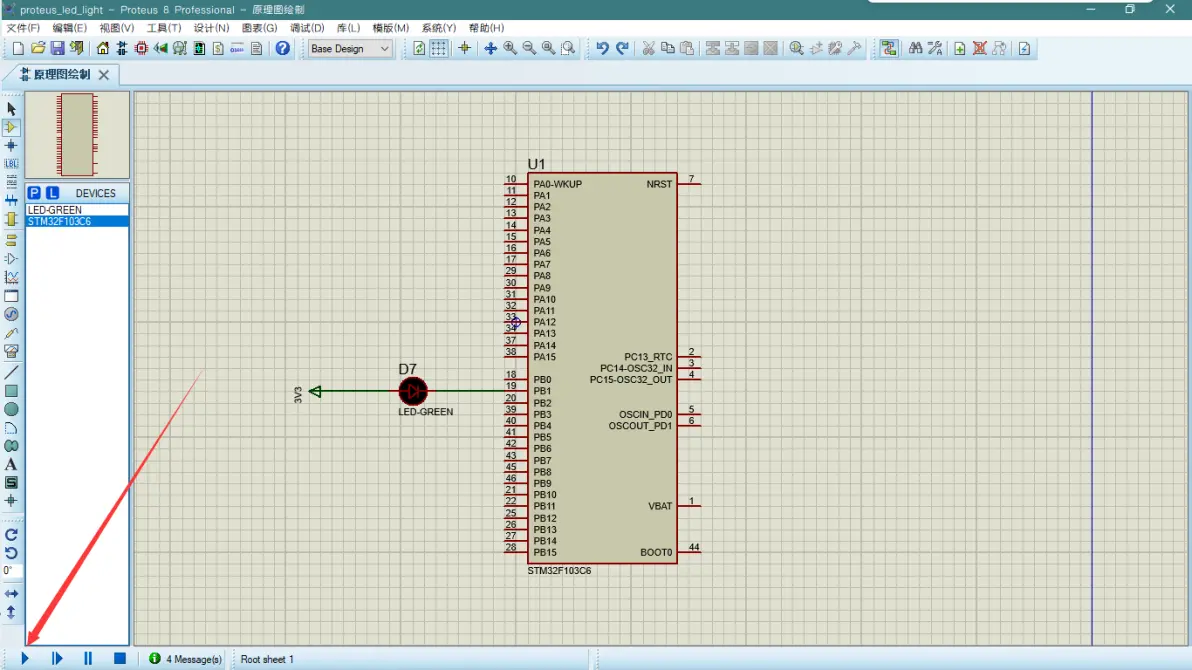The height and width of the screenshot is (670, 1192).
Task: Click the binoculars search icon
Action: (x=915, y=48)
